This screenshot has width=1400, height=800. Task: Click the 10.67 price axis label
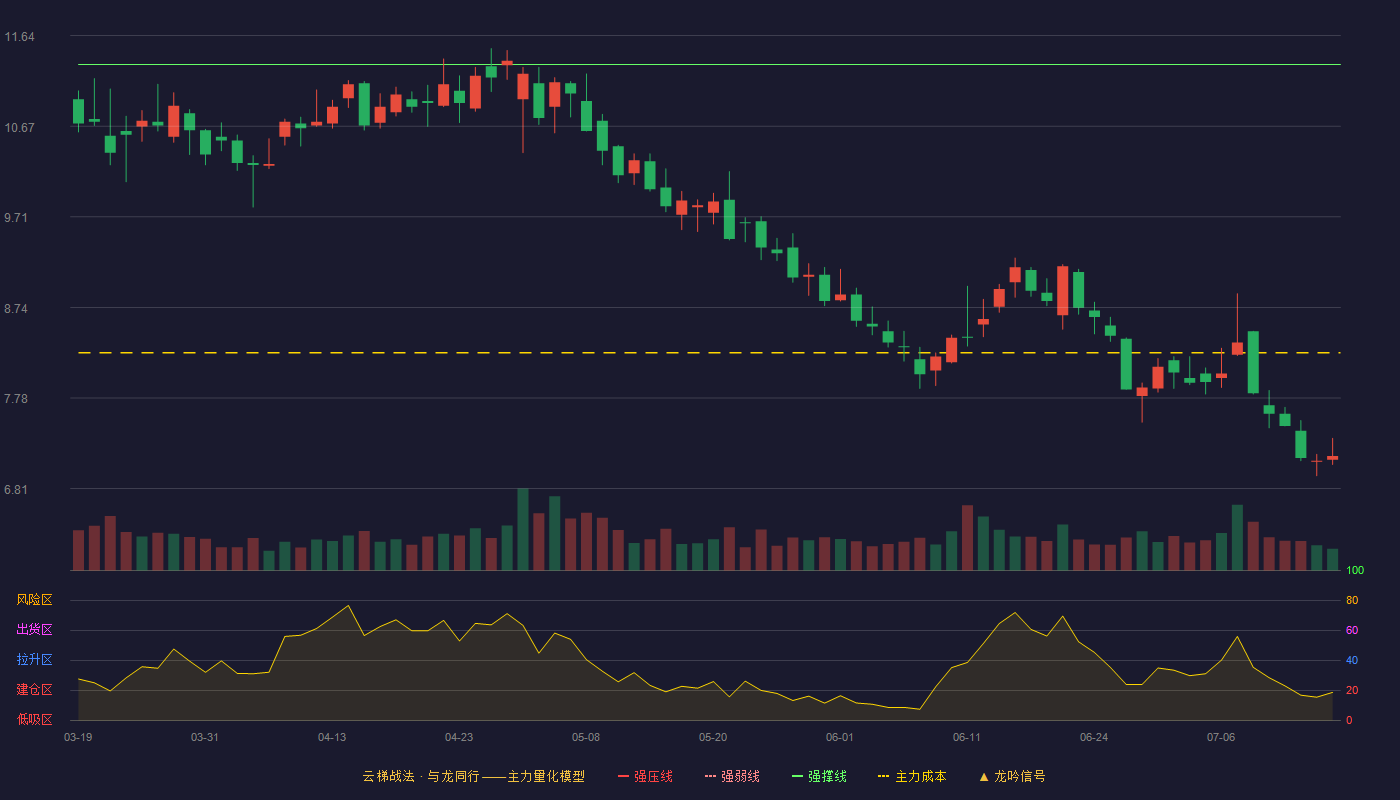click(x=19, y=127)
